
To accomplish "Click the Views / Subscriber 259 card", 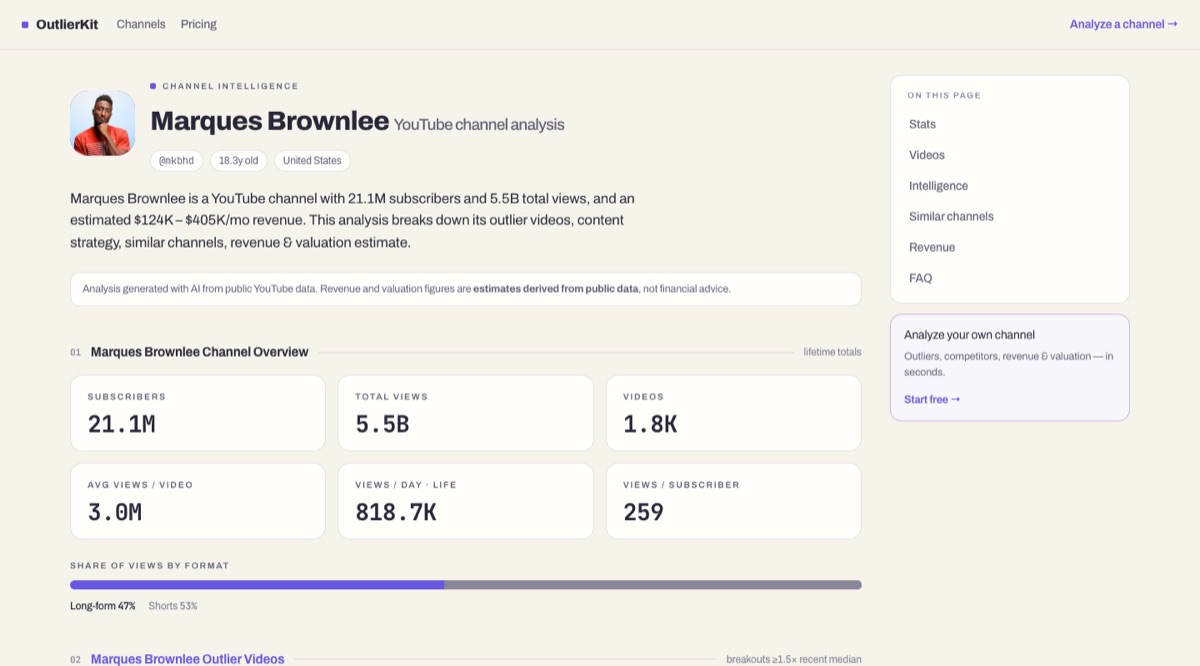I will (734, 501).
